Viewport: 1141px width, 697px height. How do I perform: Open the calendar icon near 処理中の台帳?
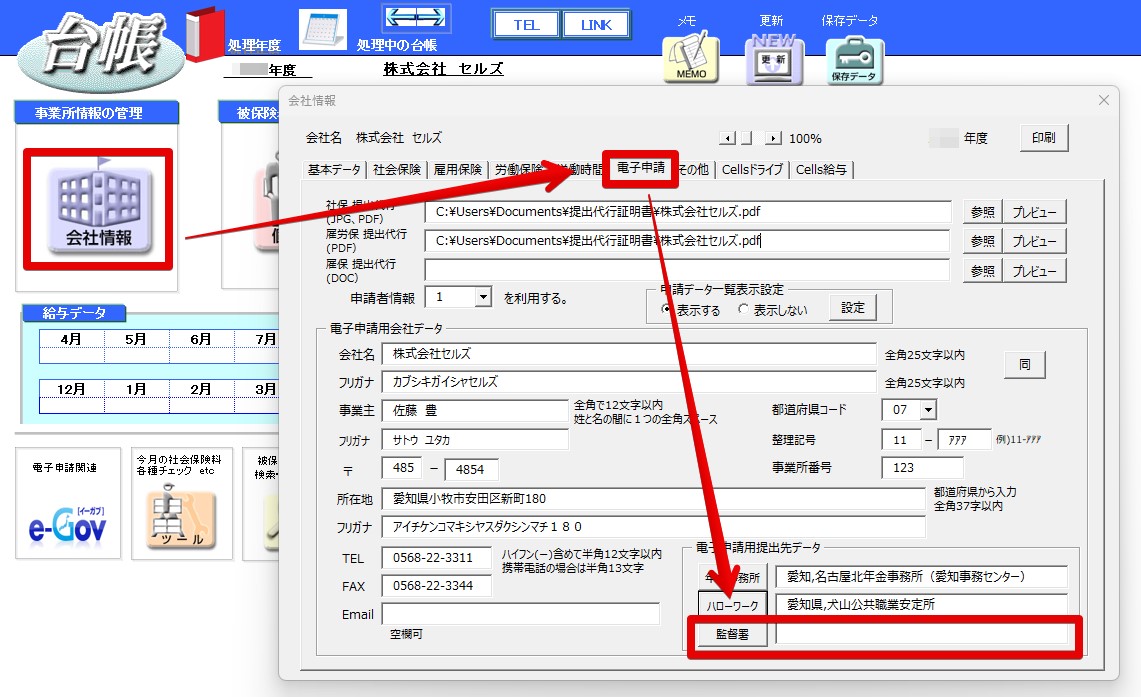coord(323,29)
